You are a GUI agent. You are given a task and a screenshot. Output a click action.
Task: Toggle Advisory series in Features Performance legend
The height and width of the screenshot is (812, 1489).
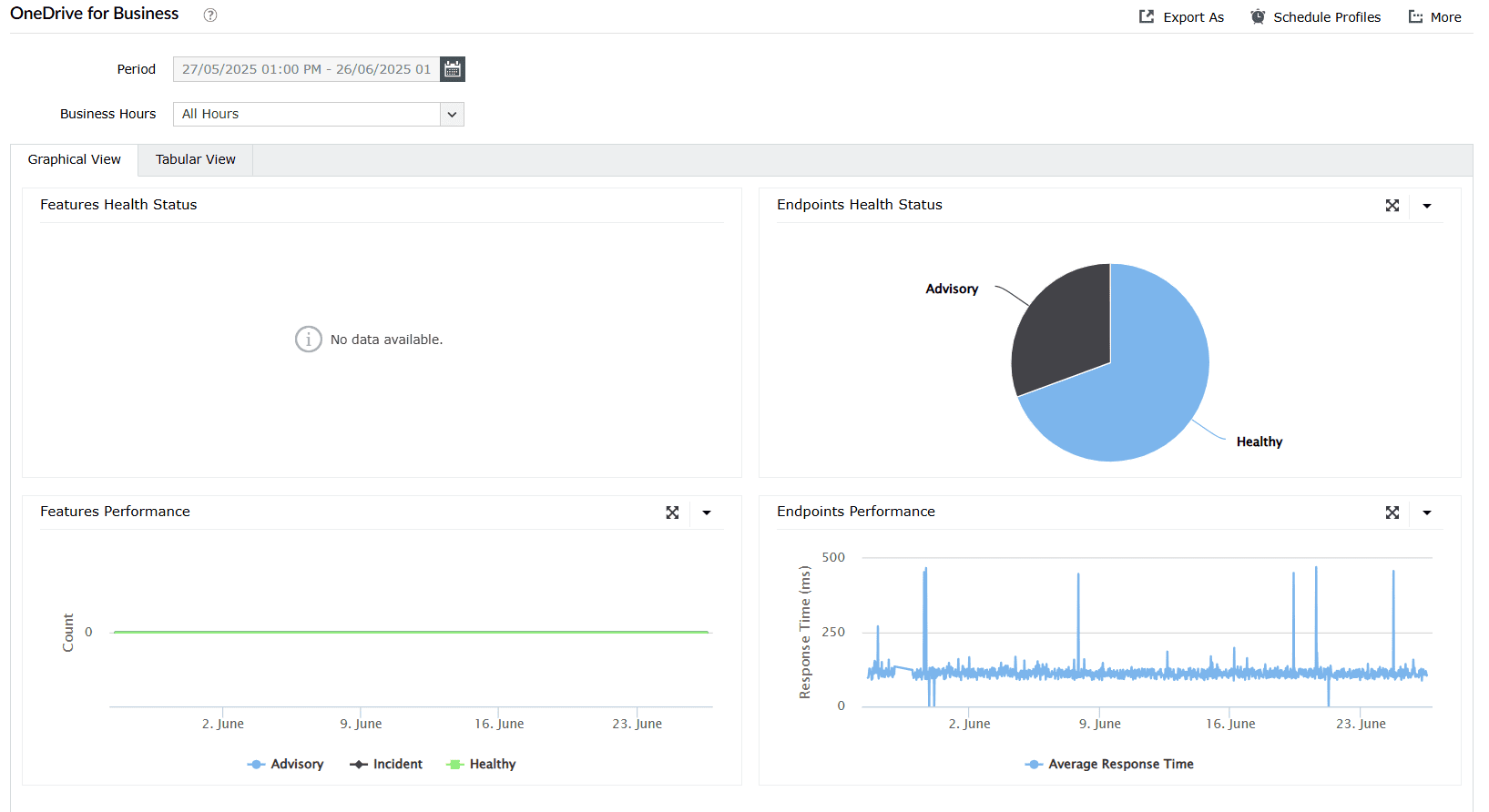[285, 764]
